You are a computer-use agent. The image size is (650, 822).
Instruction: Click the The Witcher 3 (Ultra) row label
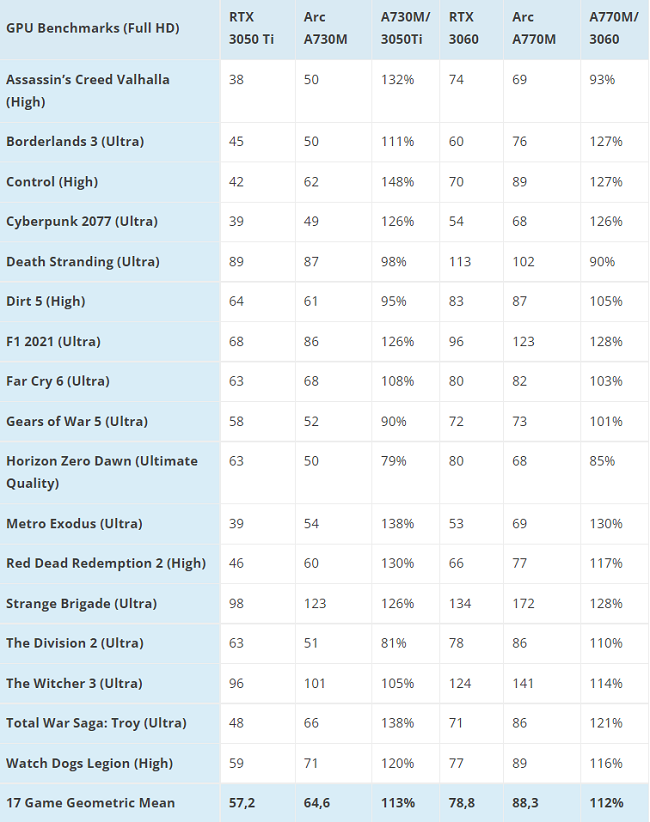click(74, 683)
